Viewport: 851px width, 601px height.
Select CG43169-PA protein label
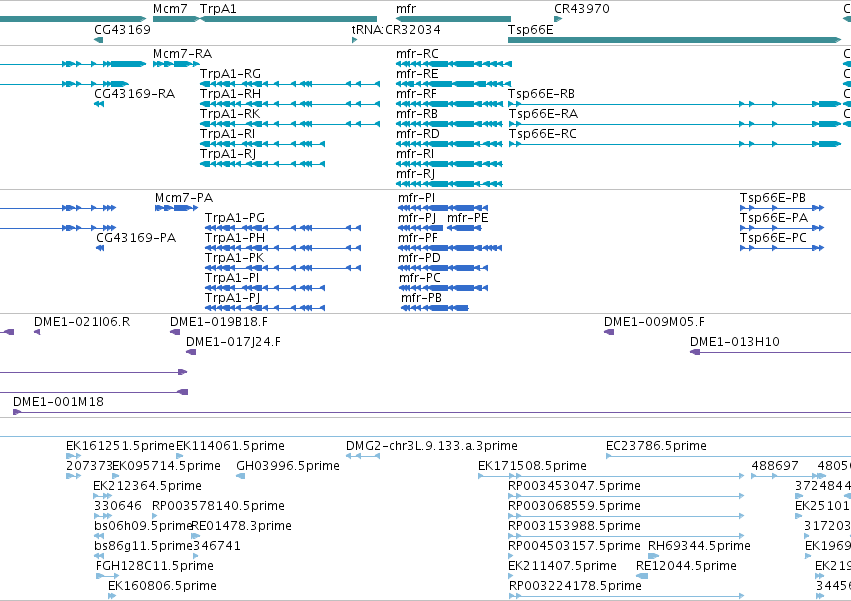[x=136, y=237]
